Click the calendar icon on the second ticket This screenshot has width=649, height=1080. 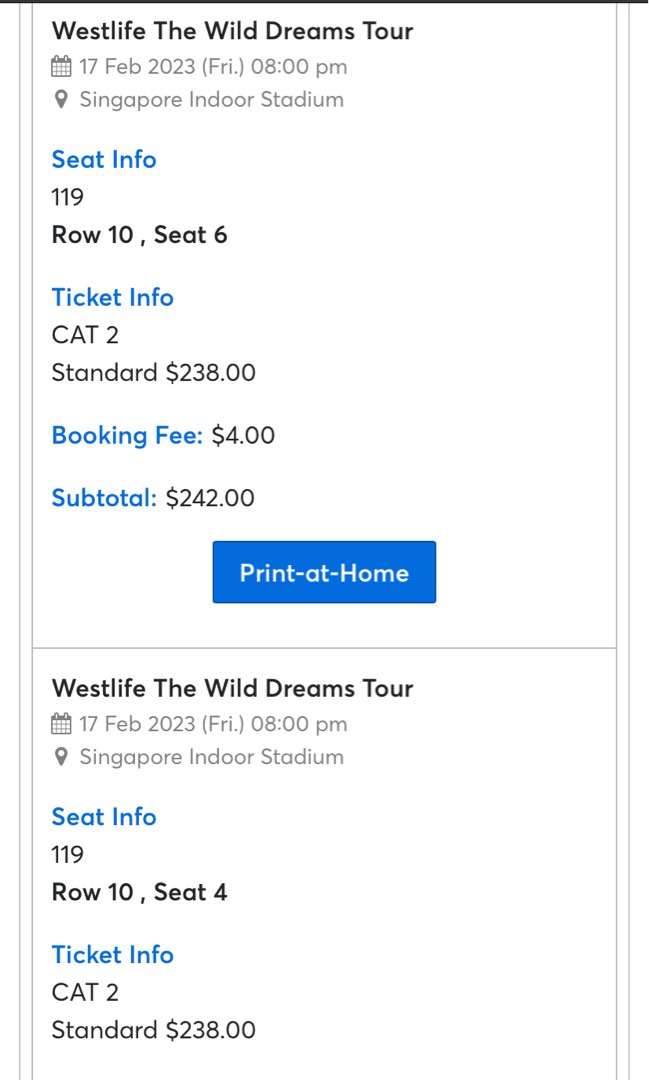point(60,723)
